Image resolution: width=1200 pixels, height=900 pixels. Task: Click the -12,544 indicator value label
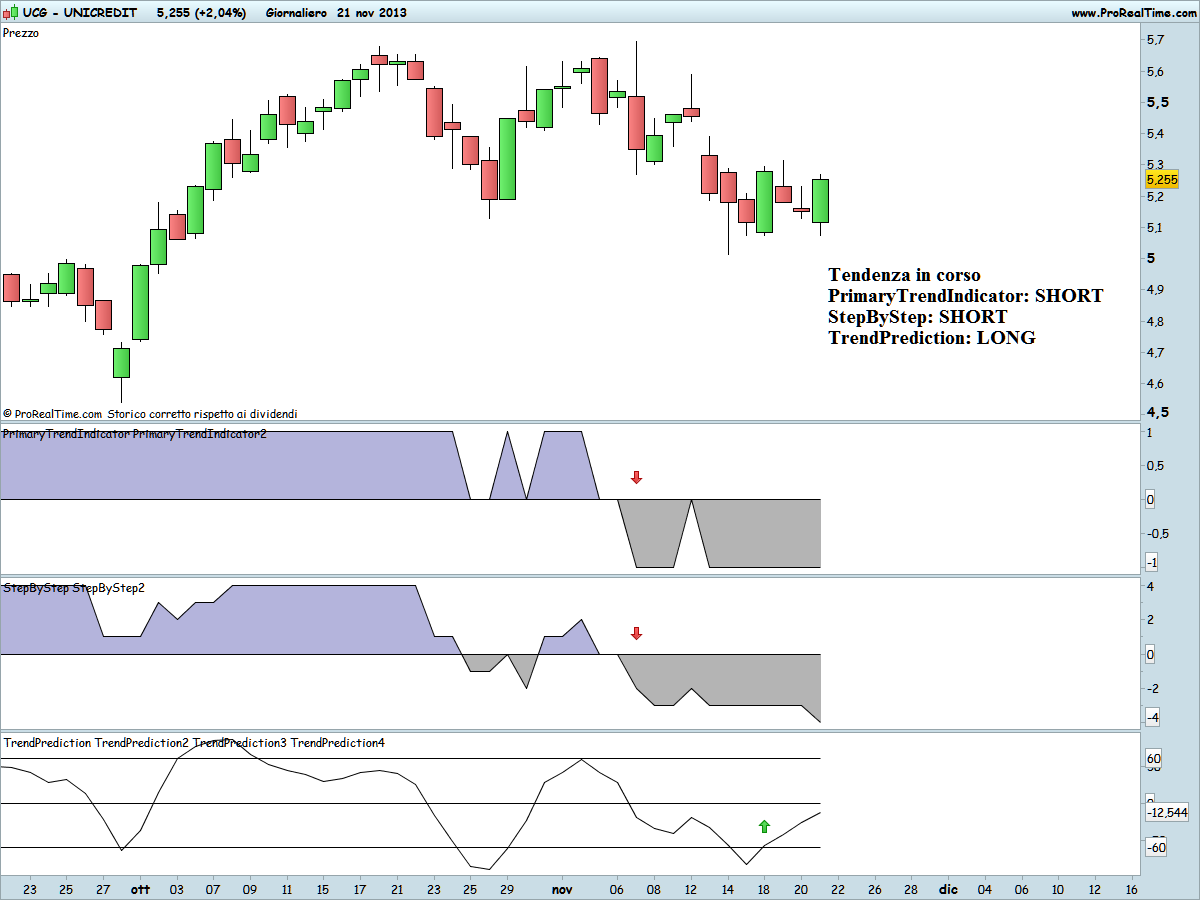click(1168, 812)
